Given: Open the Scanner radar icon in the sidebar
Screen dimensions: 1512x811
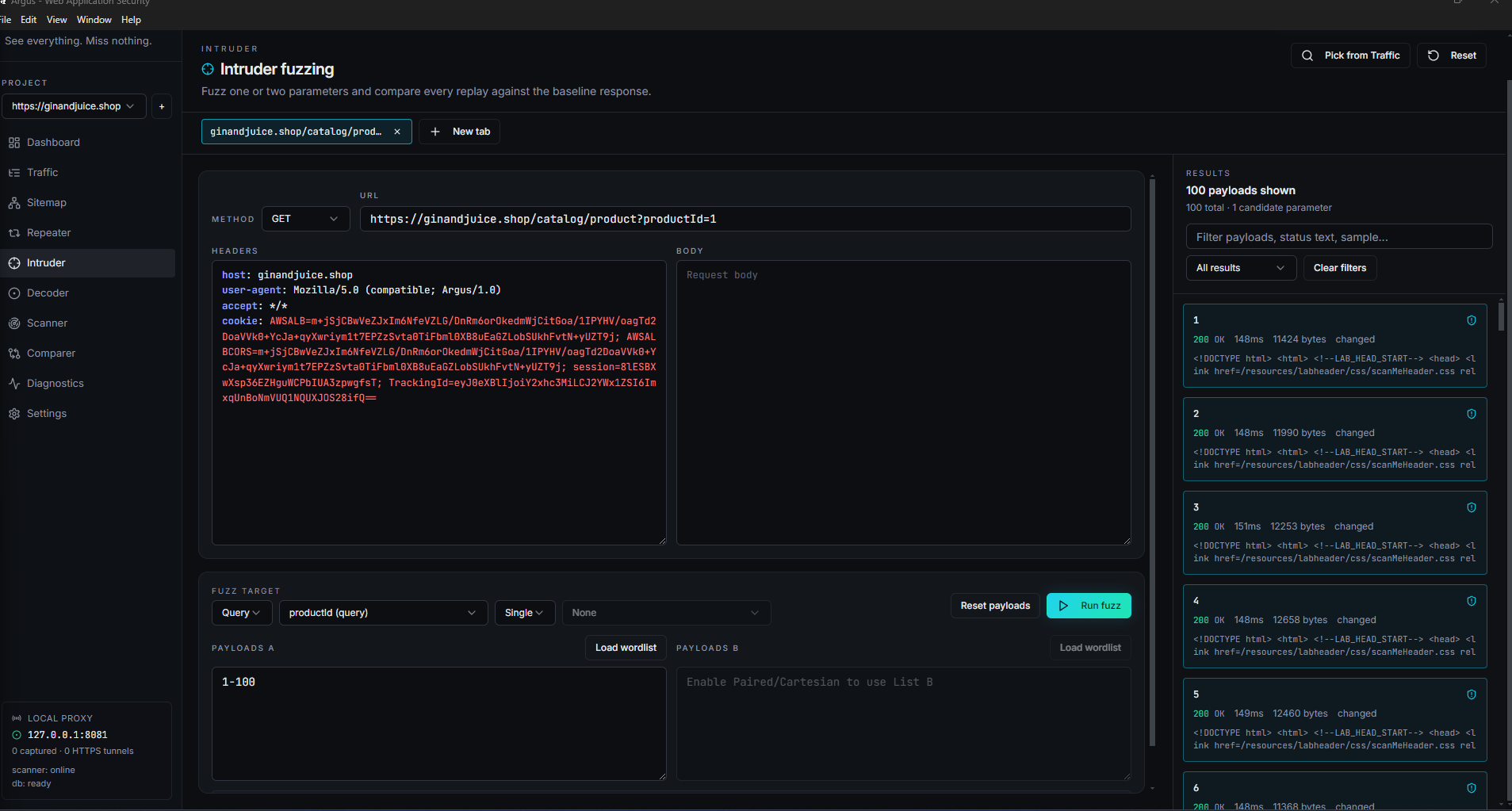Looking at the screenshot, I should (14, 323).
